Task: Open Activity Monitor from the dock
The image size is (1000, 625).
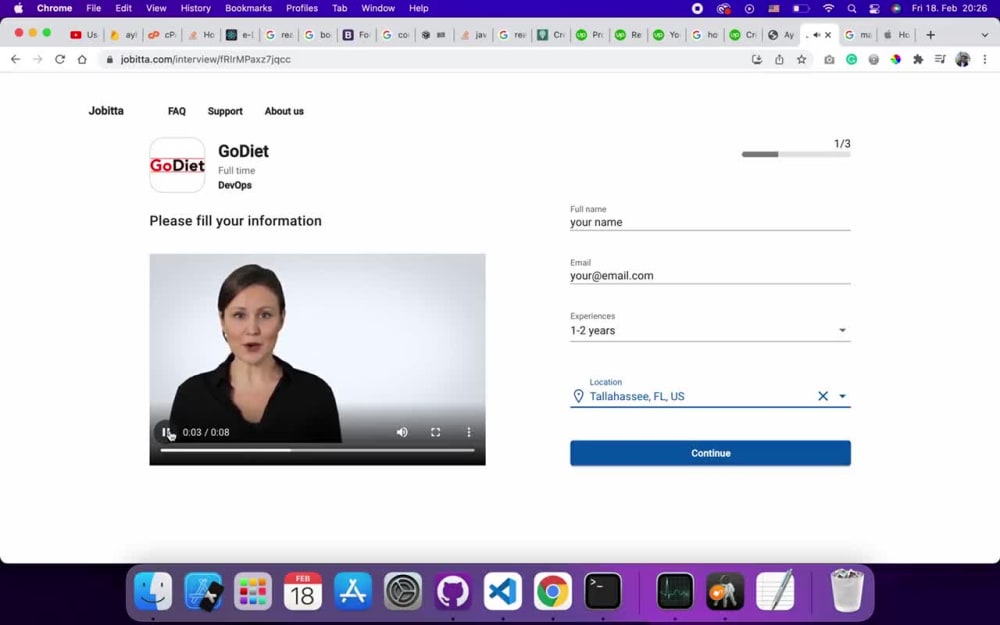Action: (x=675, y=591)
